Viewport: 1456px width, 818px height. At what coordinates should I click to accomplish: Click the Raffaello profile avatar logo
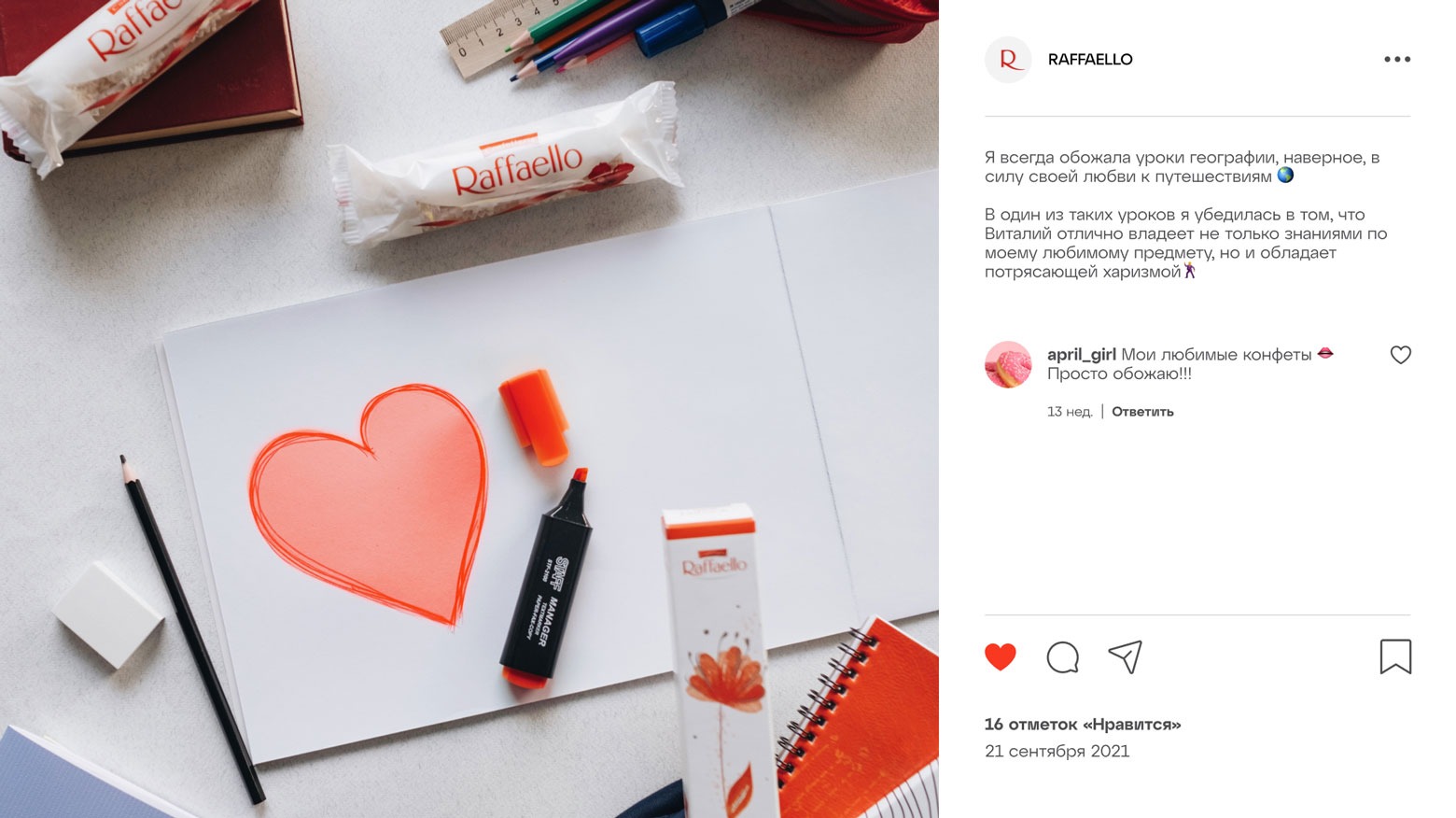coord(1008,60)
